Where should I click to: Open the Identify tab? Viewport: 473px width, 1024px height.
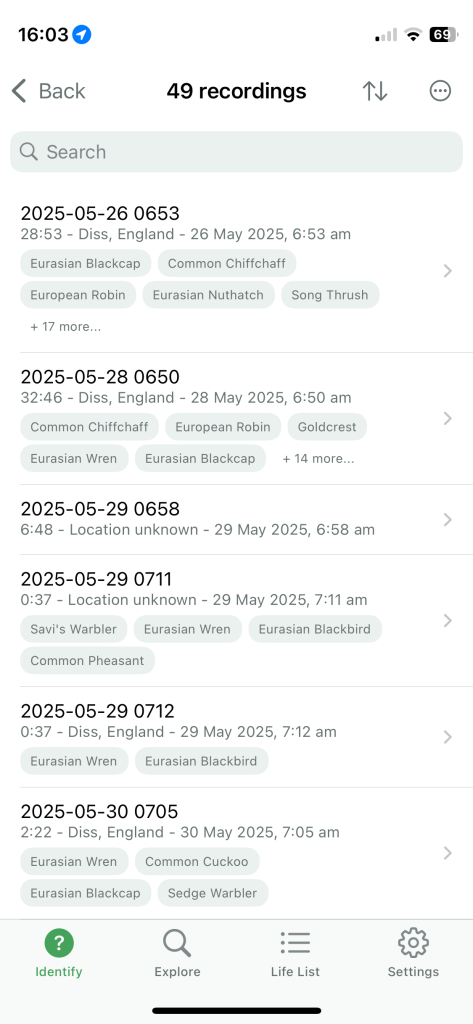[59, 954]
